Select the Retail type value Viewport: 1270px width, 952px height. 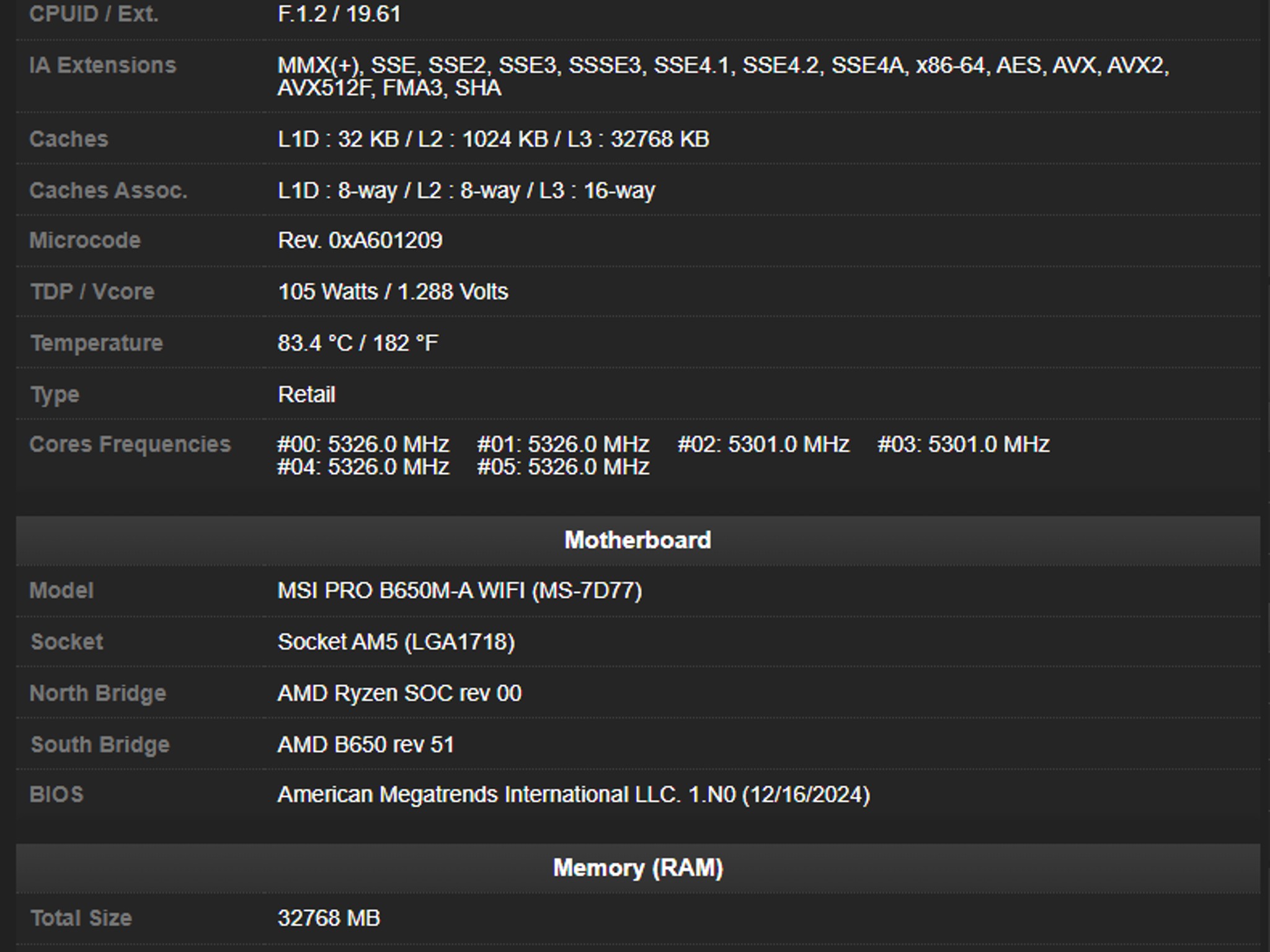coord(306,394)
